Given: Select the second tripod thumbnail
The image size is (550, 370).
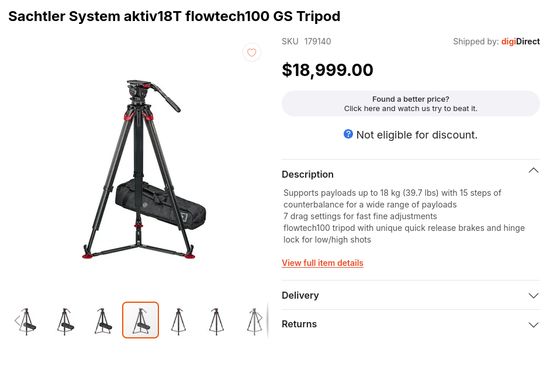Looking at the screenshot, I should click(x=65, y=321).
